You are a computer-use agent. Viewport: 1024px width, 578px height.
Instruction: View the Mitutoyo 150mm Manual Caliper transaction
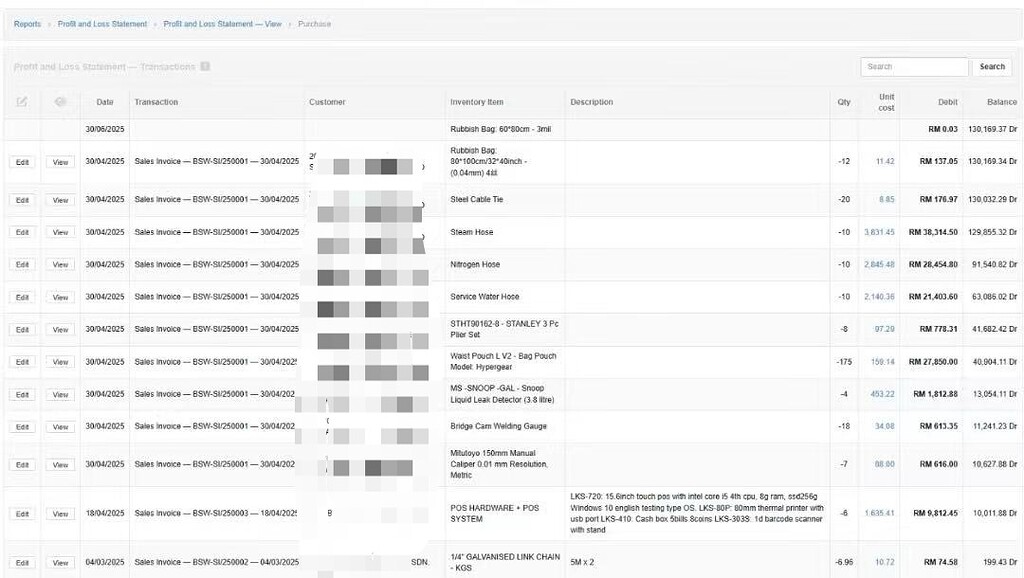pos(60,464)
